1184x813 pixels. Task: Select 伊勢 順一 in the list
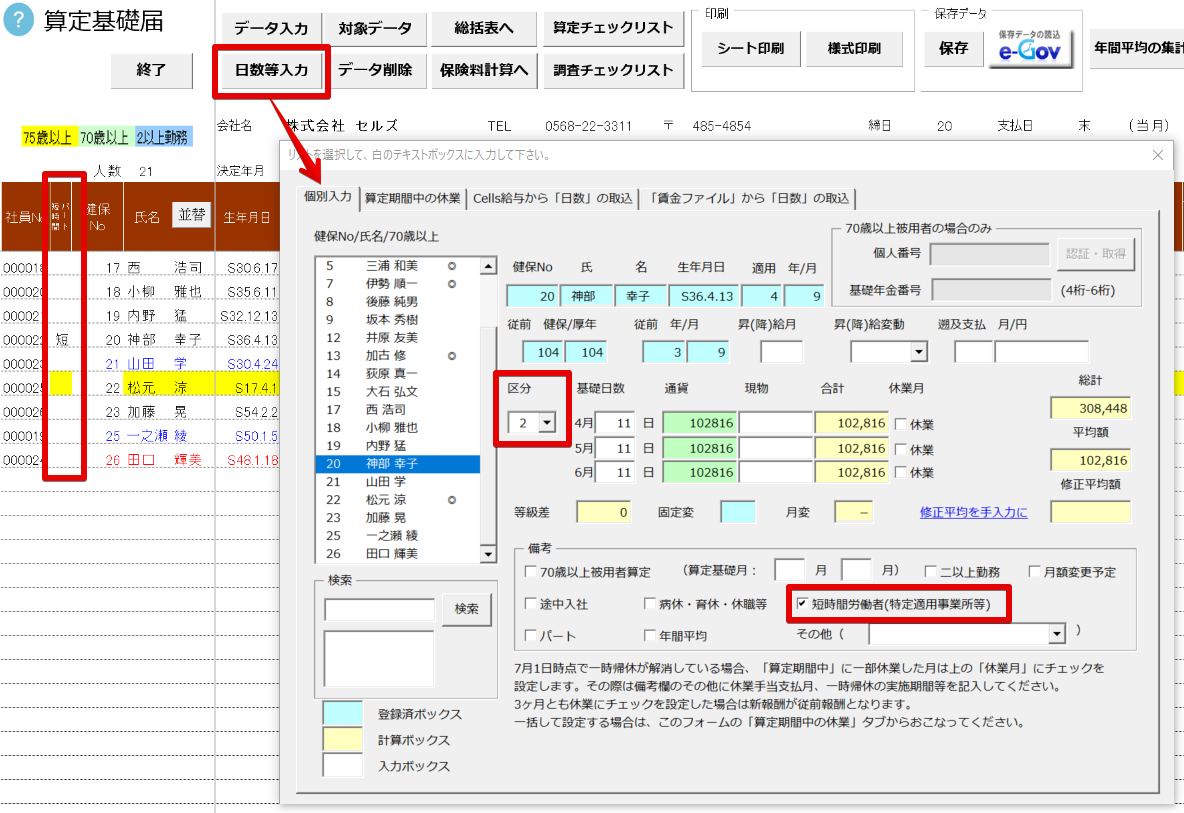tap(397, 284)
